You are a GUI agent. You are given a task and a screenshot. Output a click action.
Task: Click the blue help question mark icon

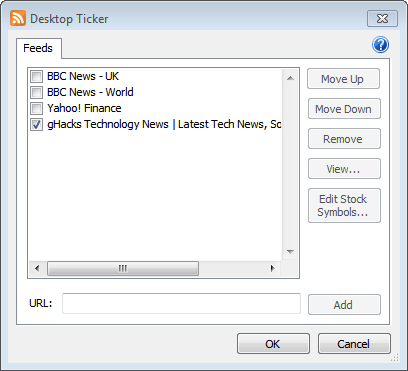380,45
